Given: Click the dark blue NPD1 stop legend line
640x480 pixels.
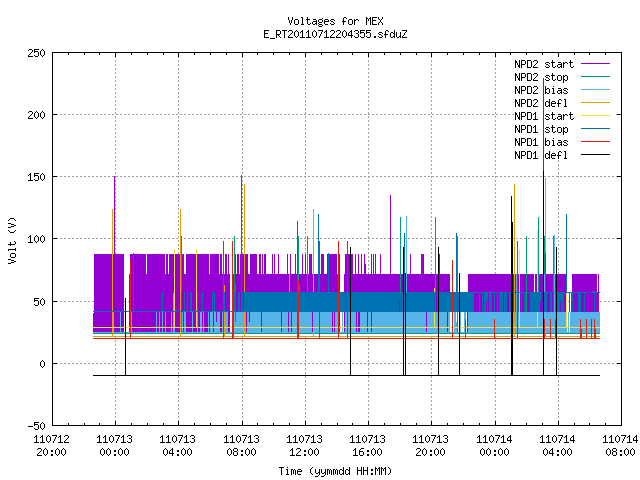Looking at the screenshot, I should pyautogui.click(x=596, y=129).
